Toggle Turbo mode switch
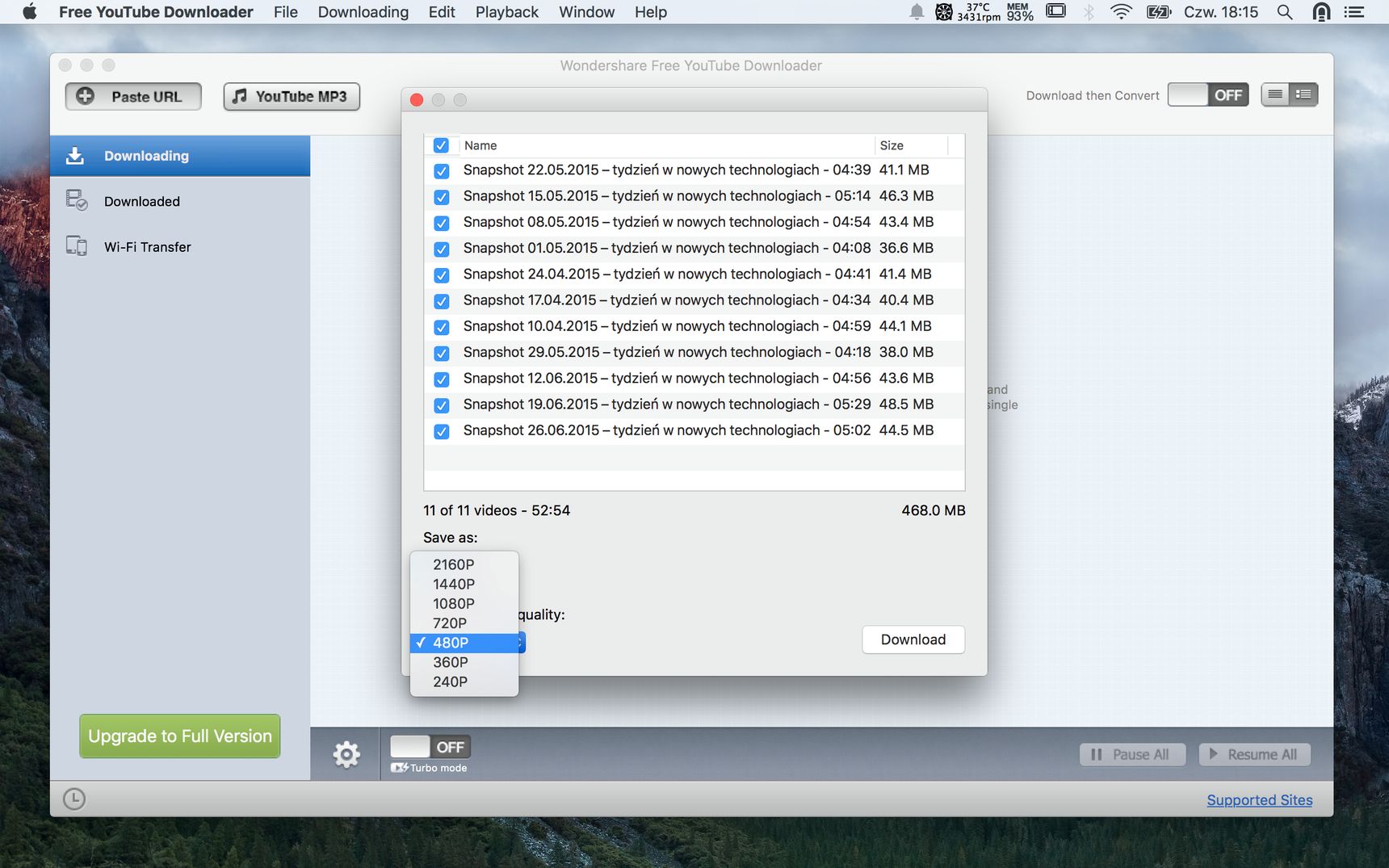 point(430,747)
